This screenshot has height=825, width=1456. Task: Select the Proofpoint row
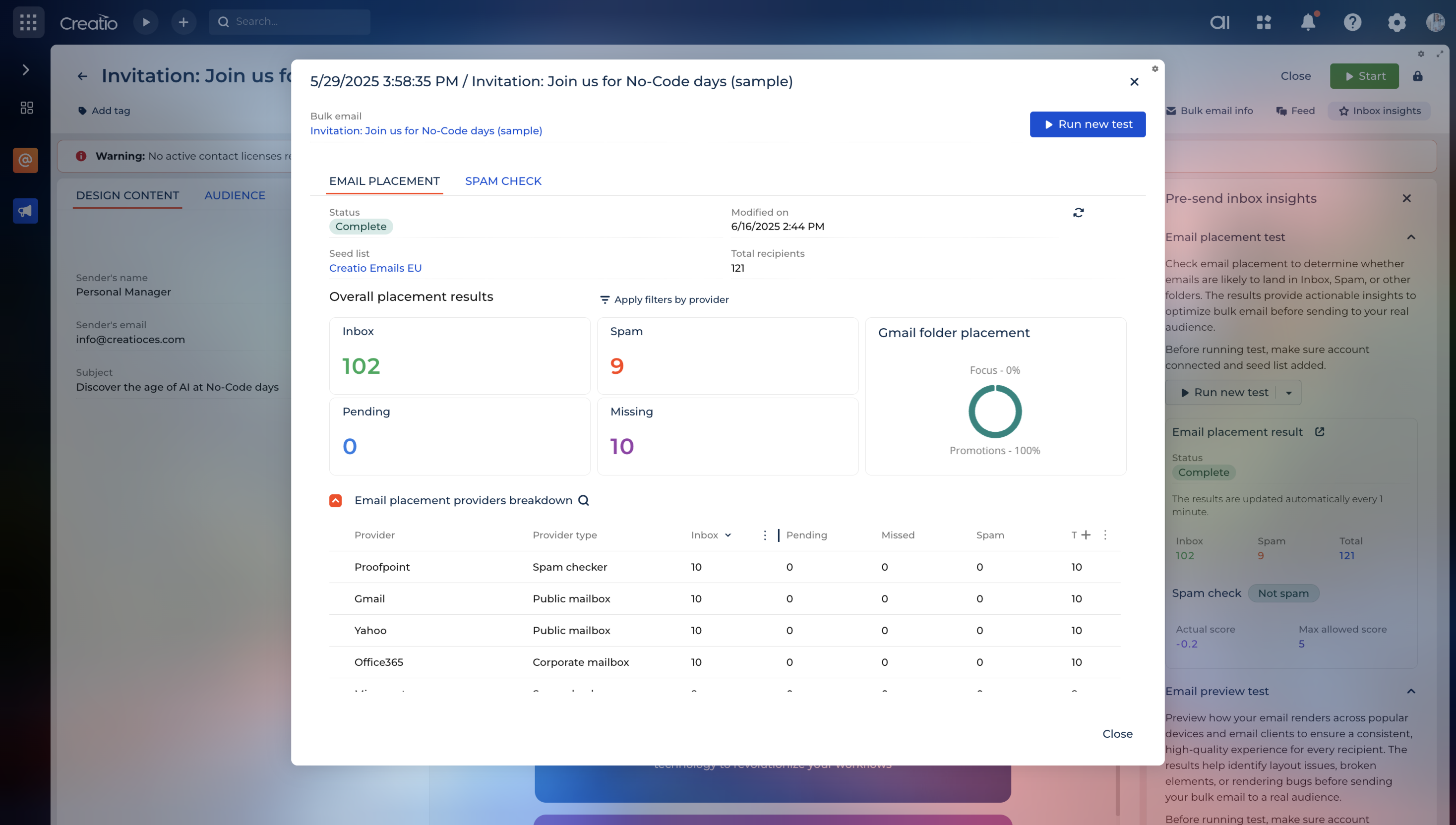[x=725, y=567]
